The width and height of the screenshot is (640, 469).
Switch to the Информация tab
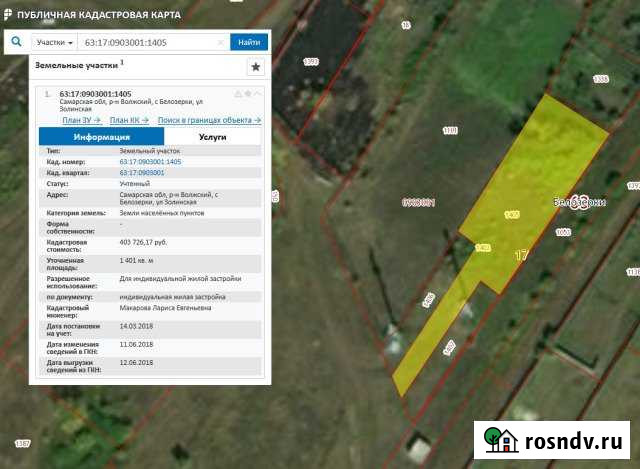[101, 137]
